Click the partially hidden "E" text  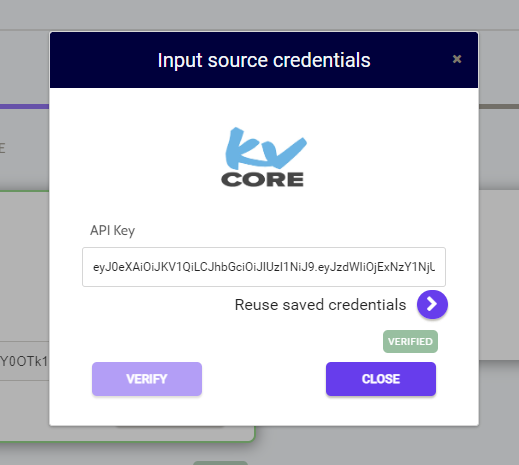[x=2, y=148]
